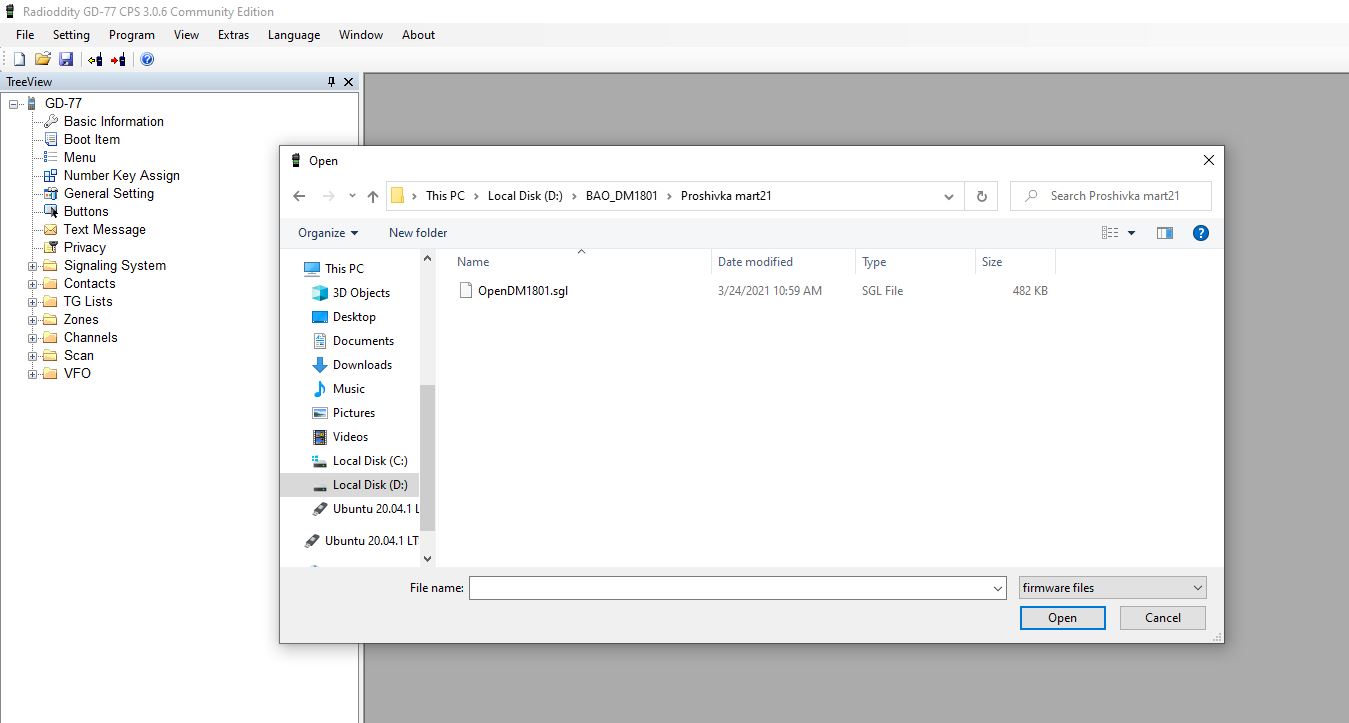Expand the VFO tree node
Screen dimensions: 1349x723
coord(32,374)
